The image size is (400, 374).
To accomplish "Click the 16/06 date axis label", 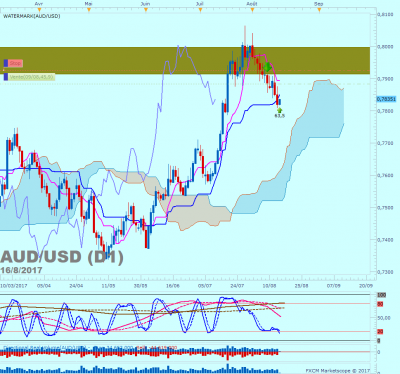I will point(172,286).
